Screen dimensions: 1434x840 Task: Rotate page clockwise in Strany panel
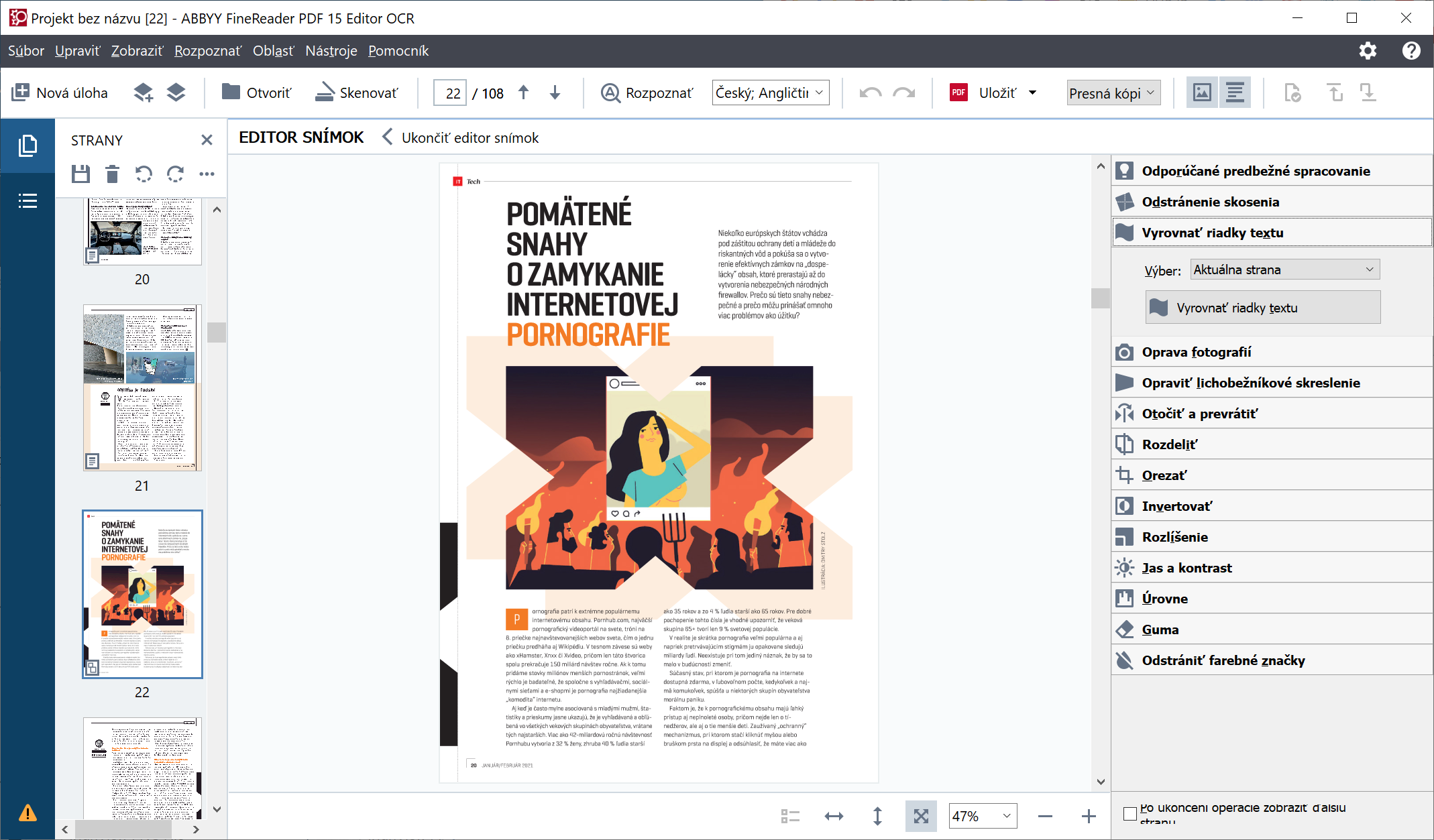(x=176, y=174)
